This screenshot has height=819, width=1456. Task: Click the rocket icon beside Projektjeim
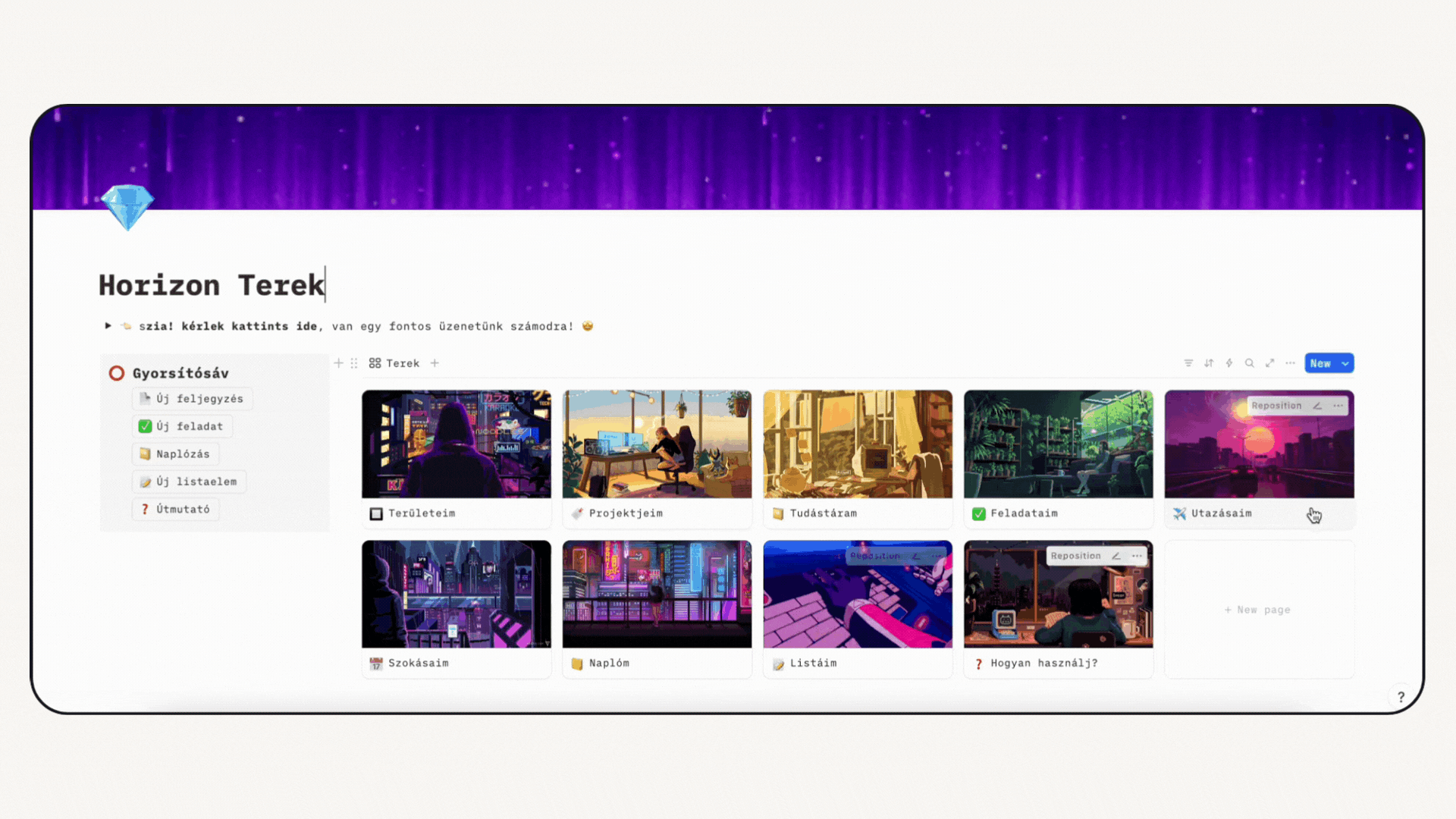click(x=577, y=513)
